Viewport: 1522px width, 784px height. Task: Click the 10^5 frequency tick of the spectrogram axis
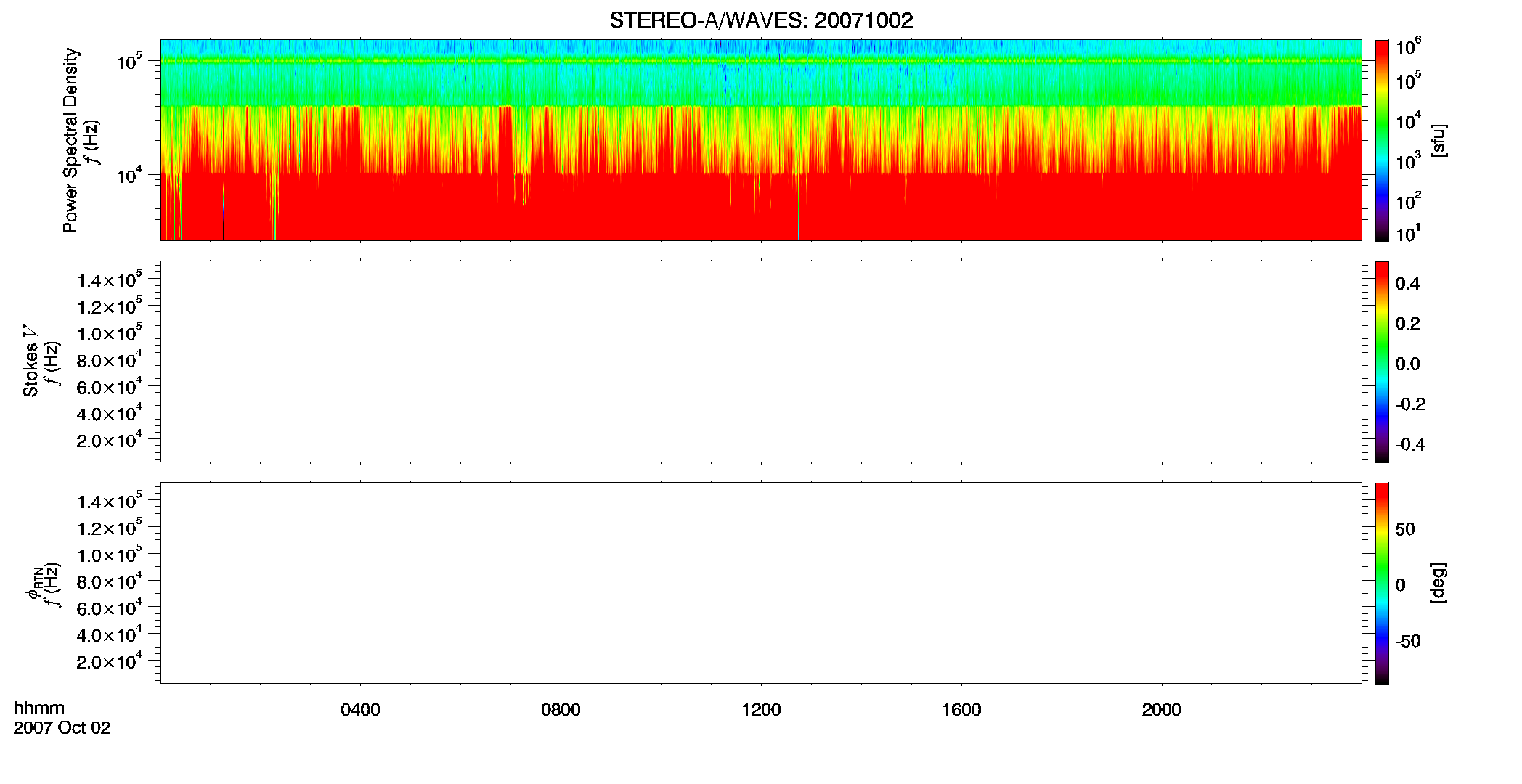pyautogui.click(x=130, y=61)
